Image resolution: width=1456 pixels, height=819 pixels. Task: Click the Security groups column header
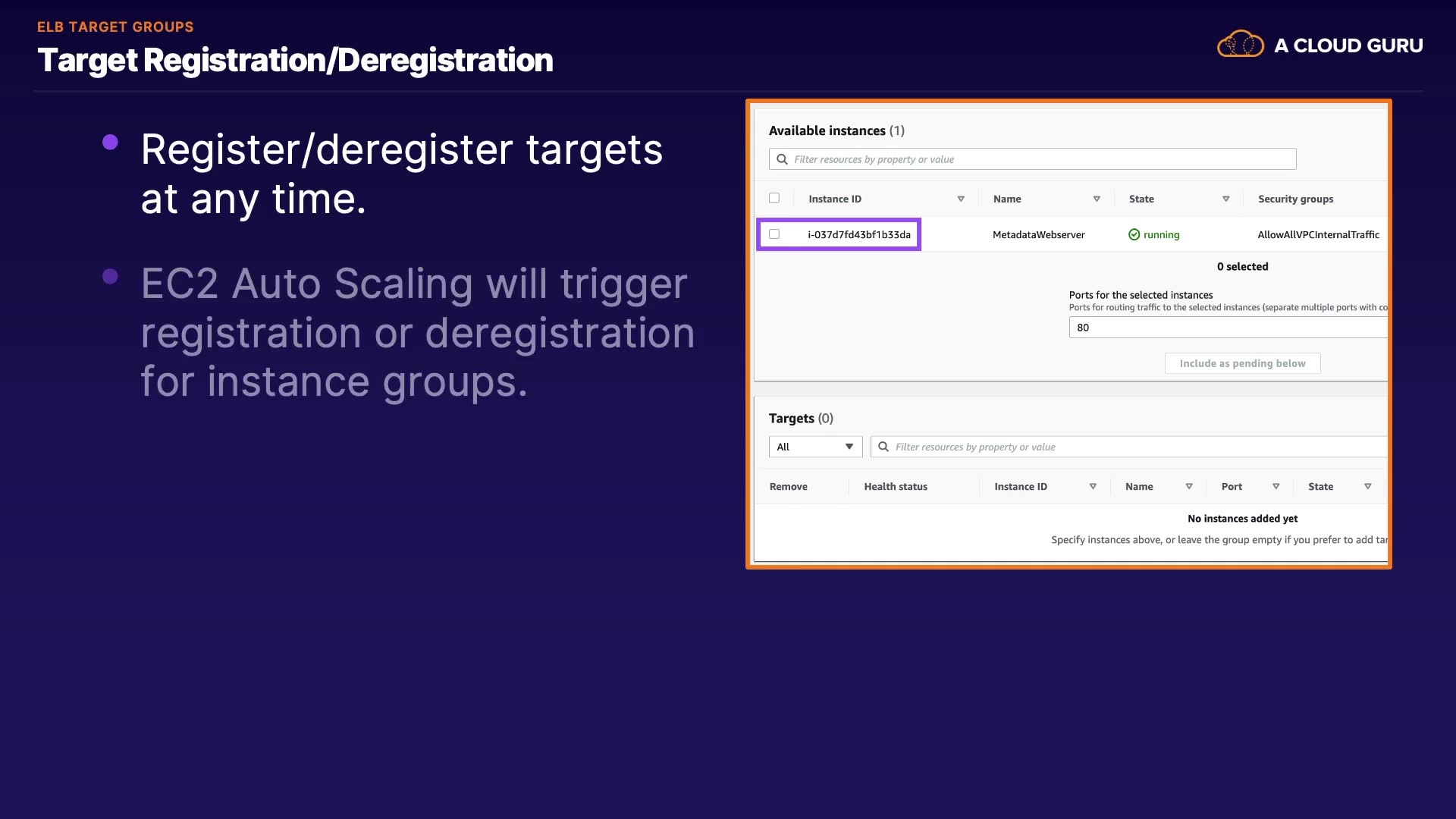[x=1295, y=199]
